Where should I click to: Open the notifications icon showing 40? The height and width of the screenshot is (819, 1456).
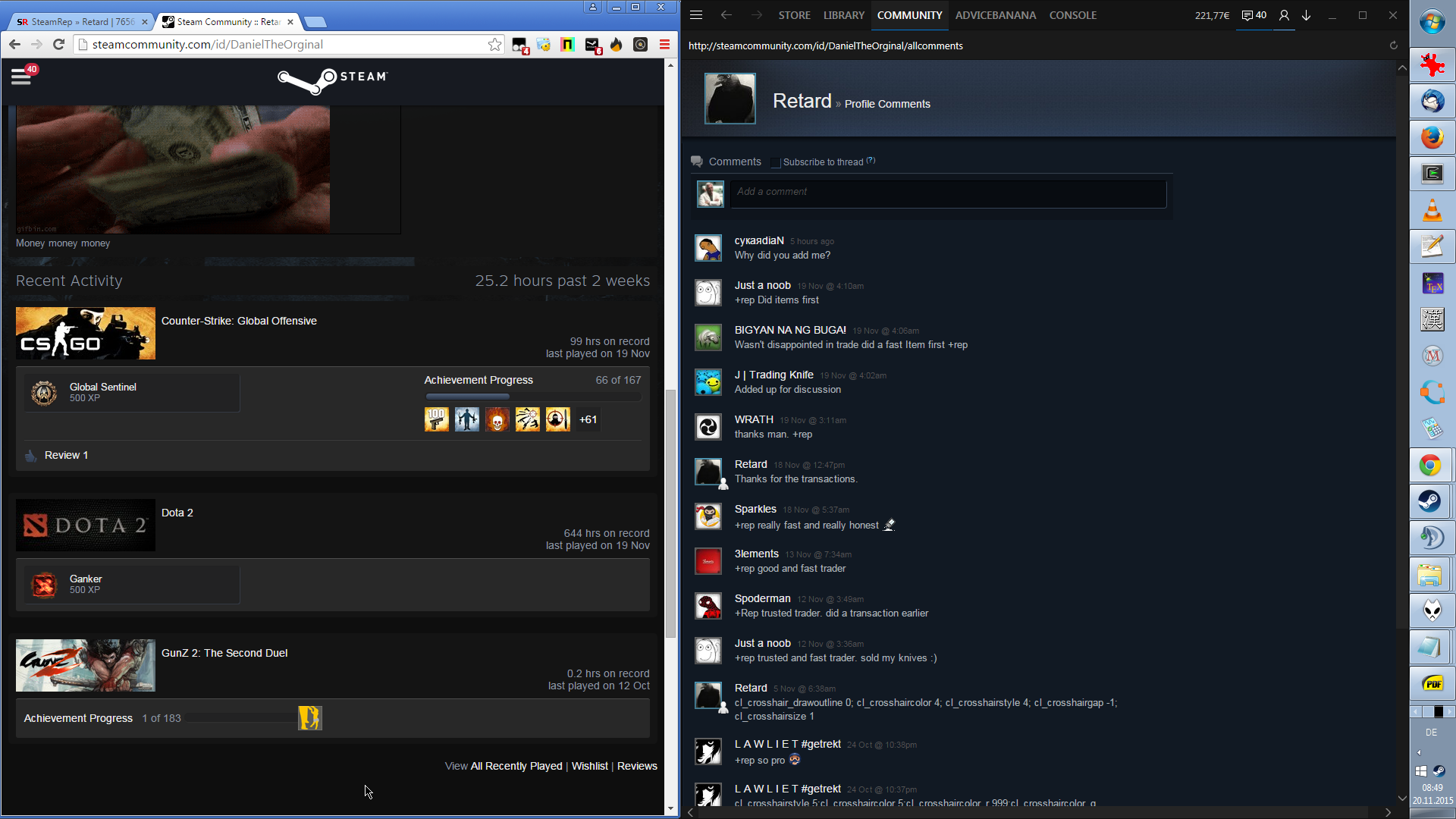(1254, 15)
